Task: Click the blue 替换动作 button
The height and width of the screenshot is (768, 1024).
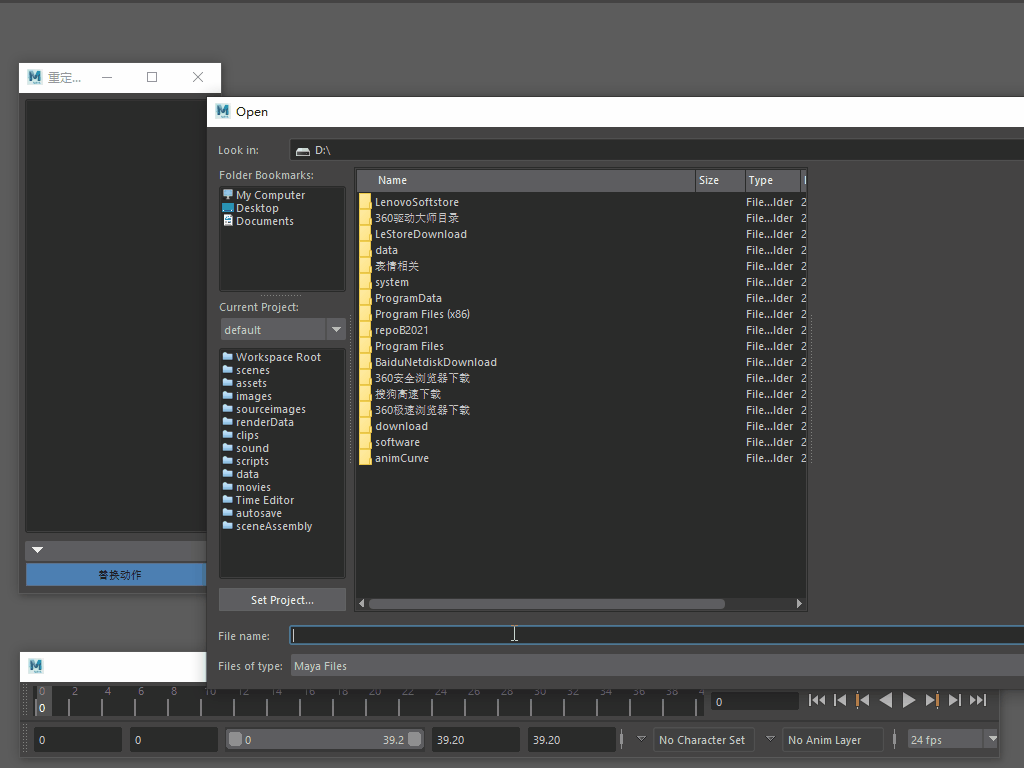Action: 119,575
